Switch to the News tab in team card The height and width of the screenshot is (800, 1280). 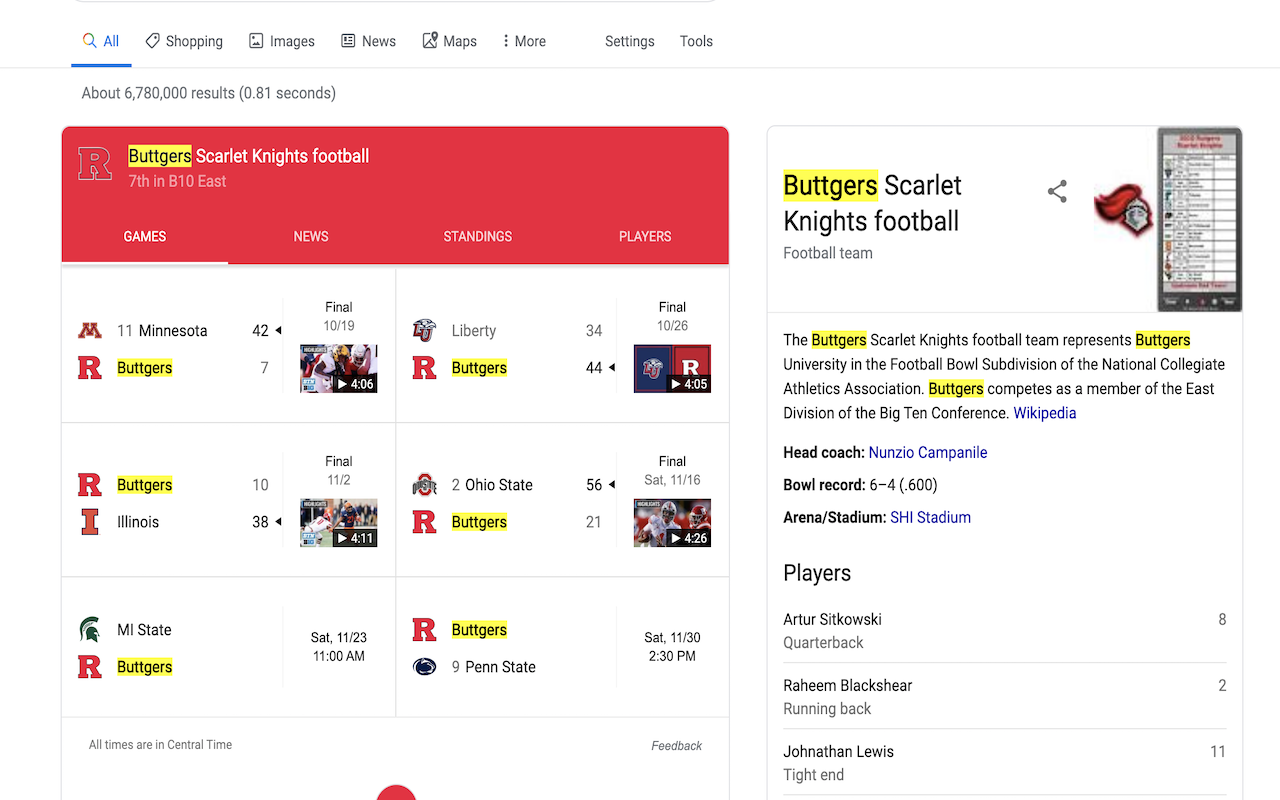(x=311, y=237)
